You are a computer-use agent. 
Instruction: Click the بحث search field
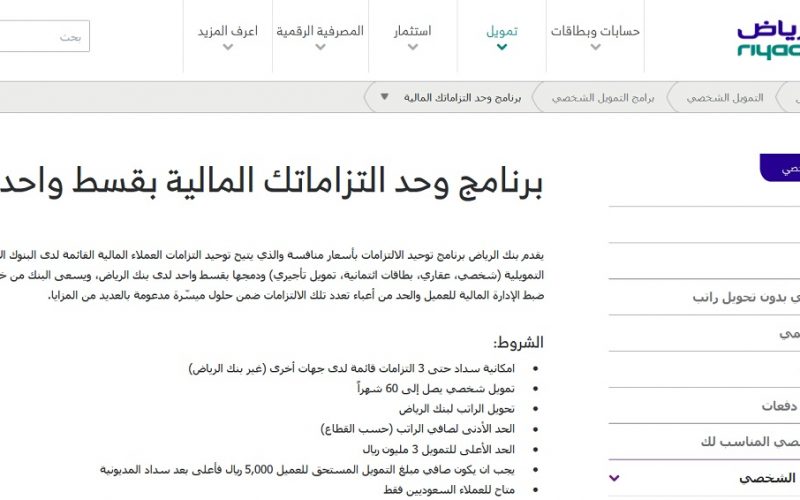[x=44, y=36]
